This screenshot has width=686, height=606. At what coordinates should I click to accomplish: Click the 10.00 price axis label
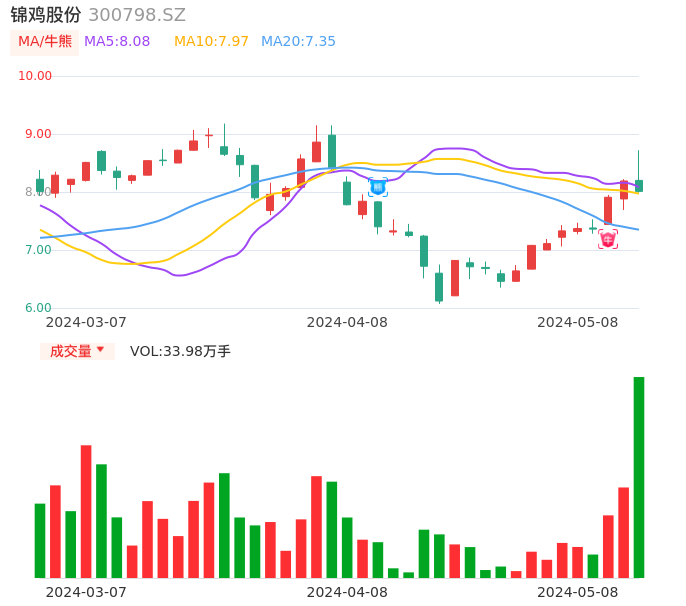pos(35,76)
